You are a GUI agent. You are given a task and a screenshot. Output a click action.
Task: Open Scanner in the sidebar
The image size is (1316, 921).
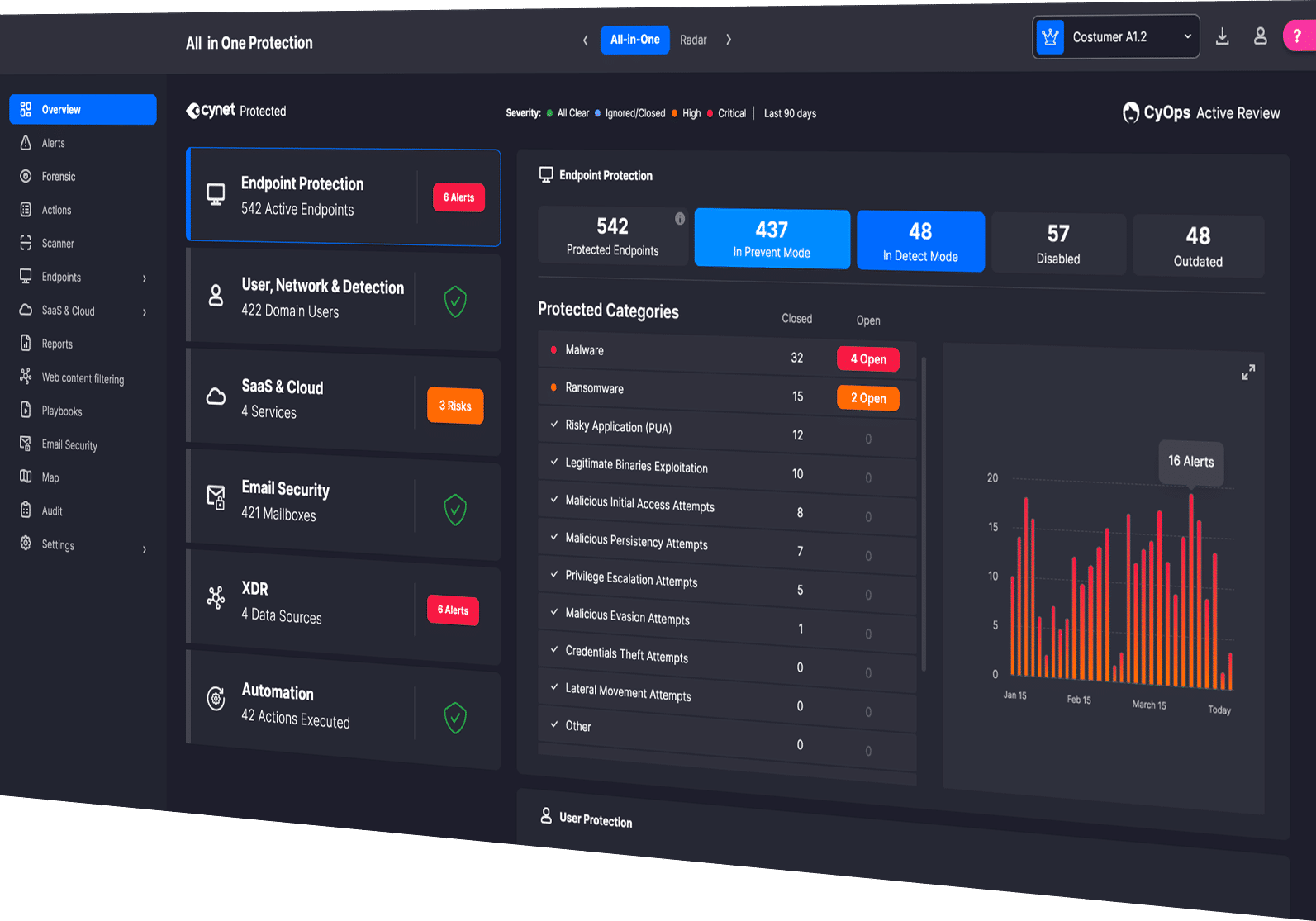[58, 244]
